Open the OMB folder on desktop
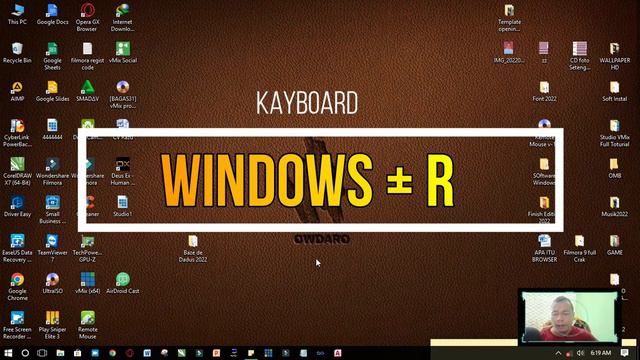Viewport: 640px width, 360px height. click(x=614, y=168)
